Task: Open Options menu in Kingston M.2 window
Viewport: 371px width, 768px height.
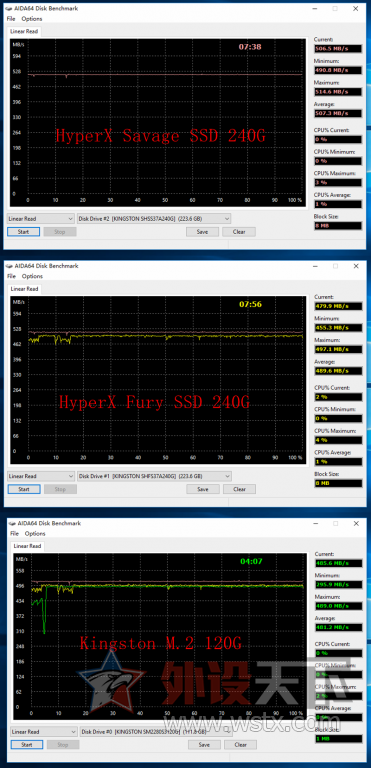Action: click(x=35, y=533)
